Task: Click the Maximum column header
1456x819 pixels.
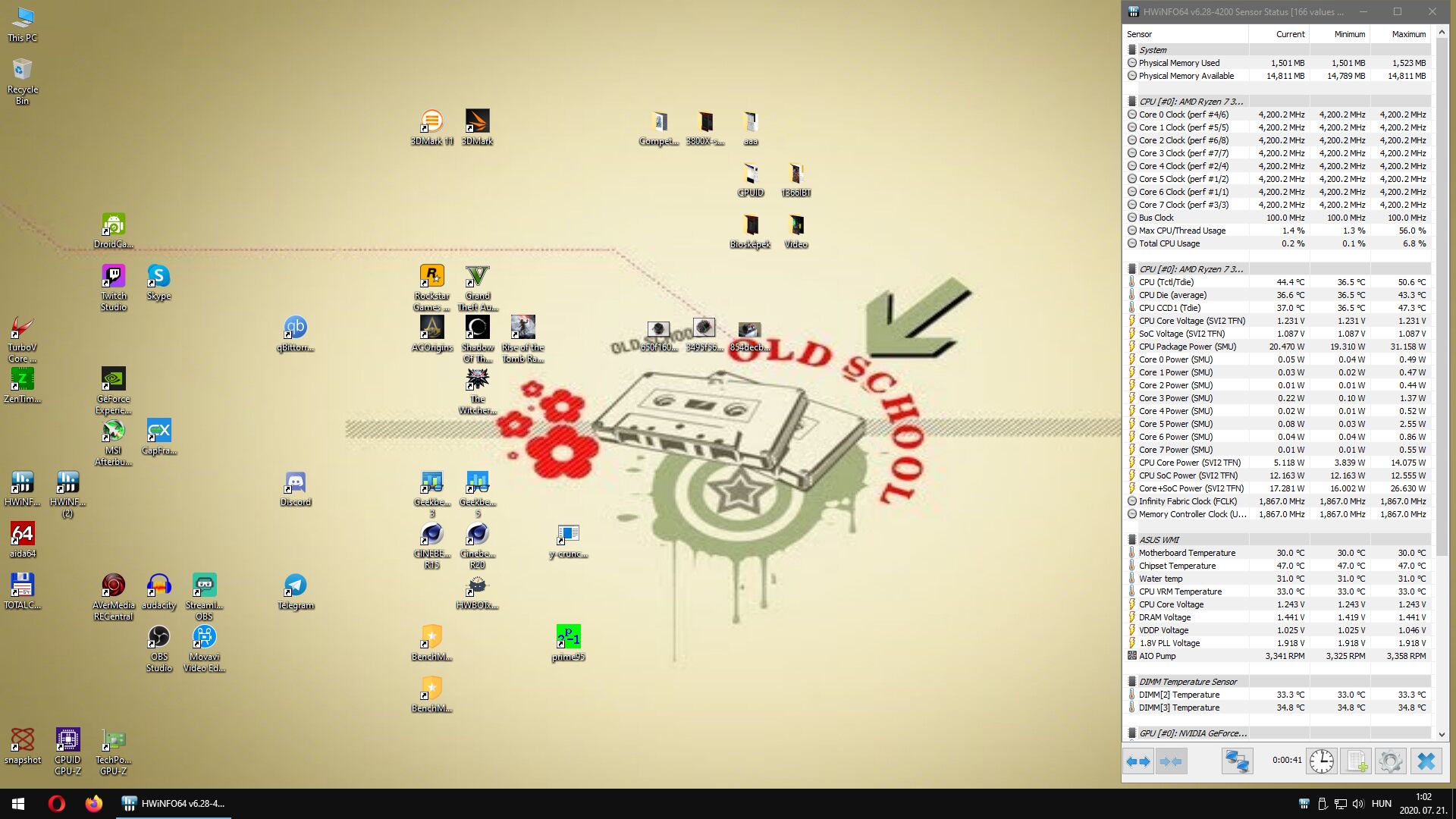Action: 1400,34
